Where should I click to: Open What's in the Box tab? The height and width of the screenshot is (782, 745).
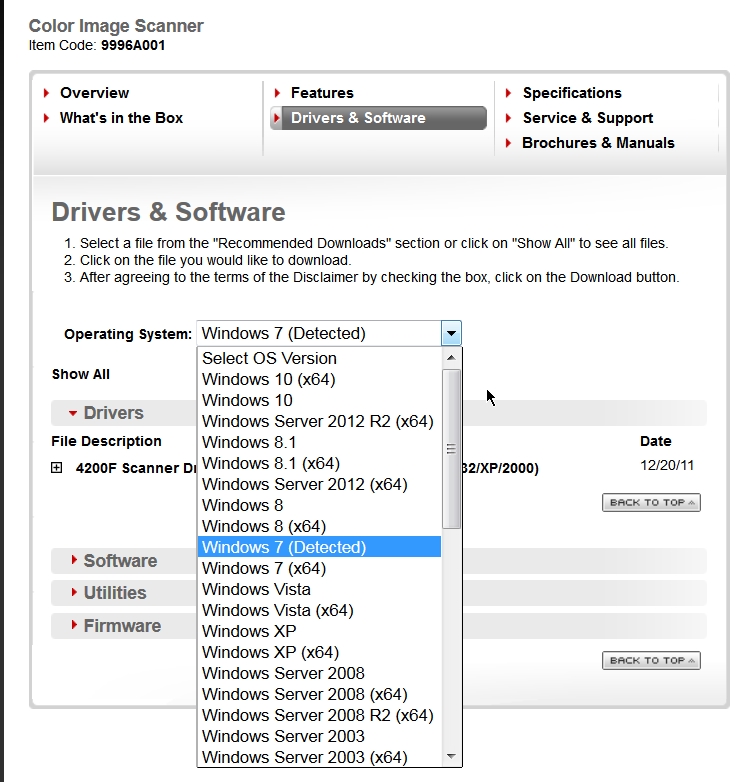pyautogui.click(x=121, y=118)
